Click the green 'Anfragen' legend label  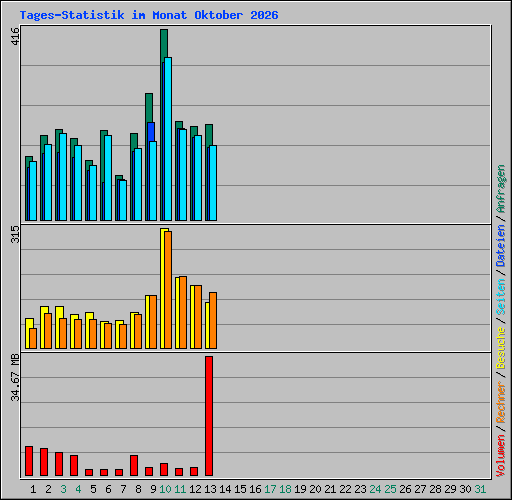pyautogui.click(x=501, y=189)
